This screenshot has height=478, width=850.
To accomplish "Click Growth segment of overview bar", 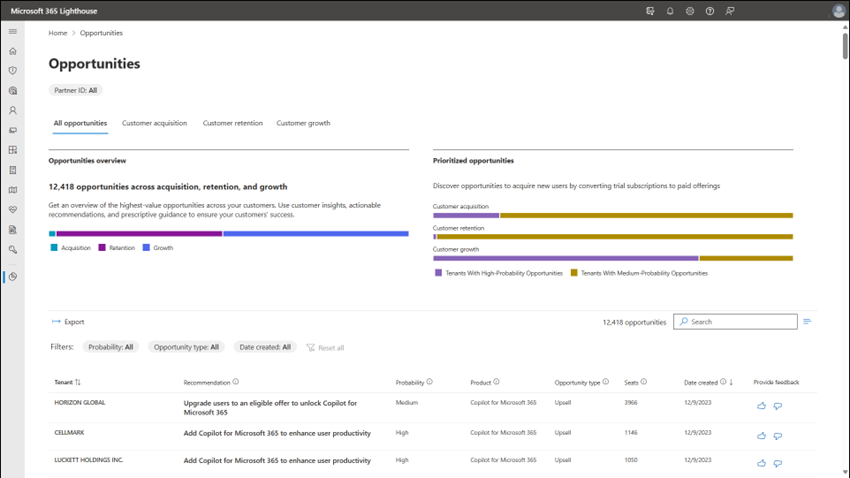I will [x=316, y=234].
